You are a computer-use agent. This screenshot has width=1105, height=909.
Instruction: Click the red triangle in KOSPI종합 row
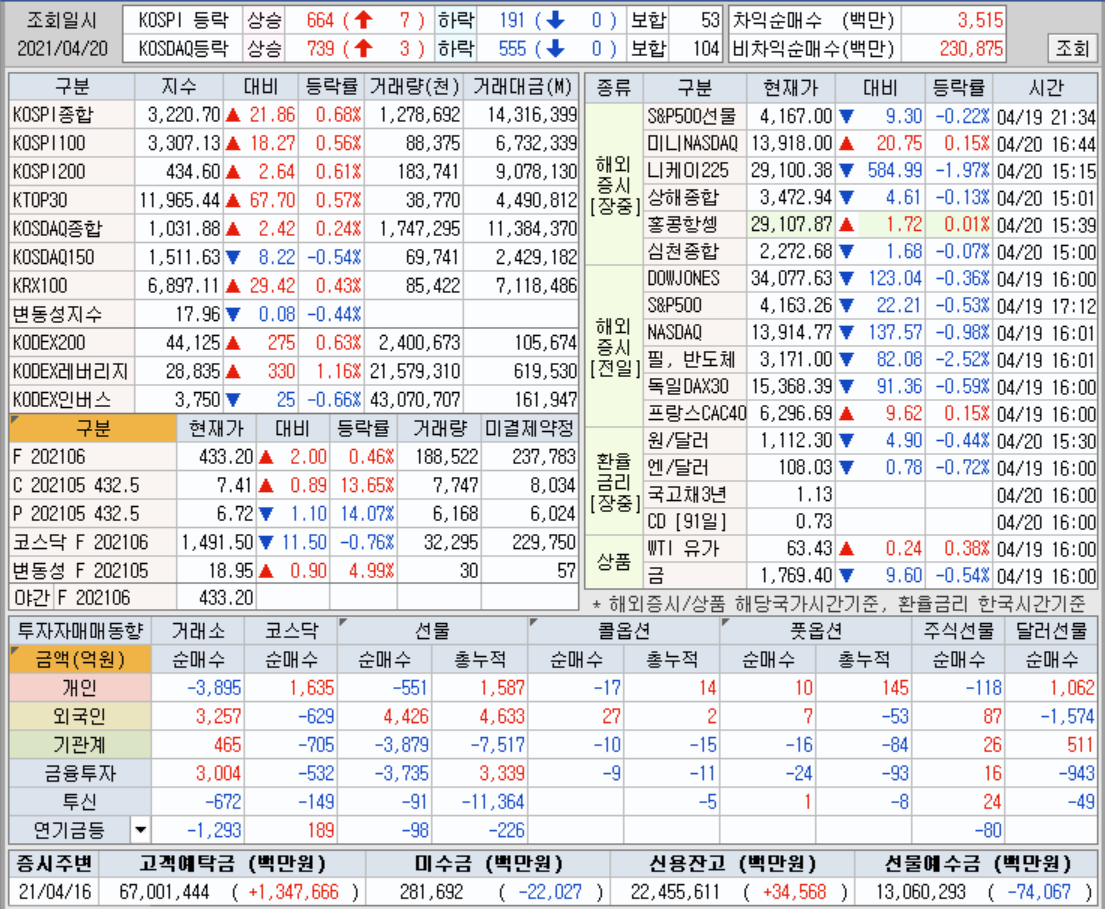point(233,115)
